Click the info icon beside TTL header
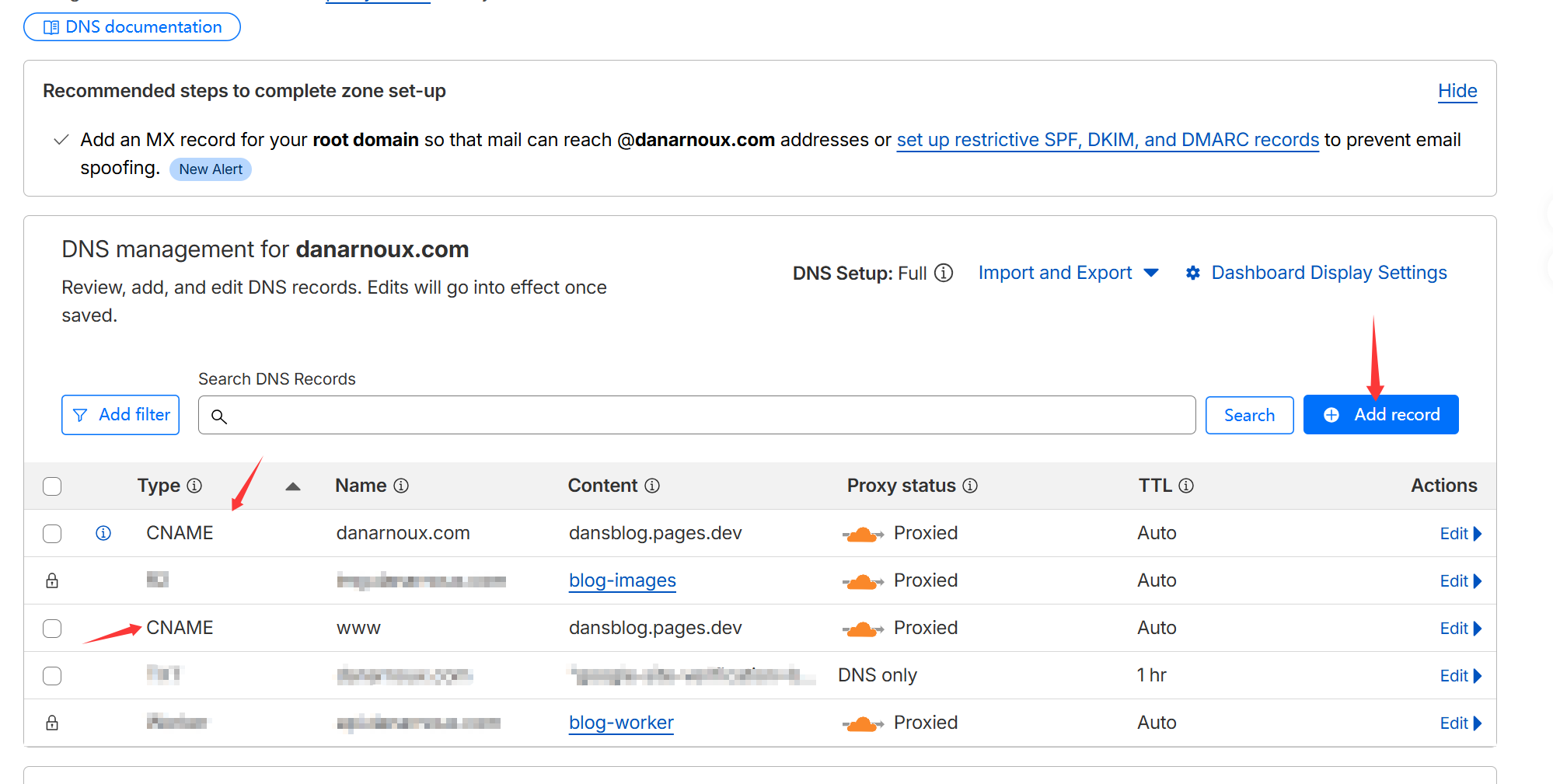 [1186, 486]
